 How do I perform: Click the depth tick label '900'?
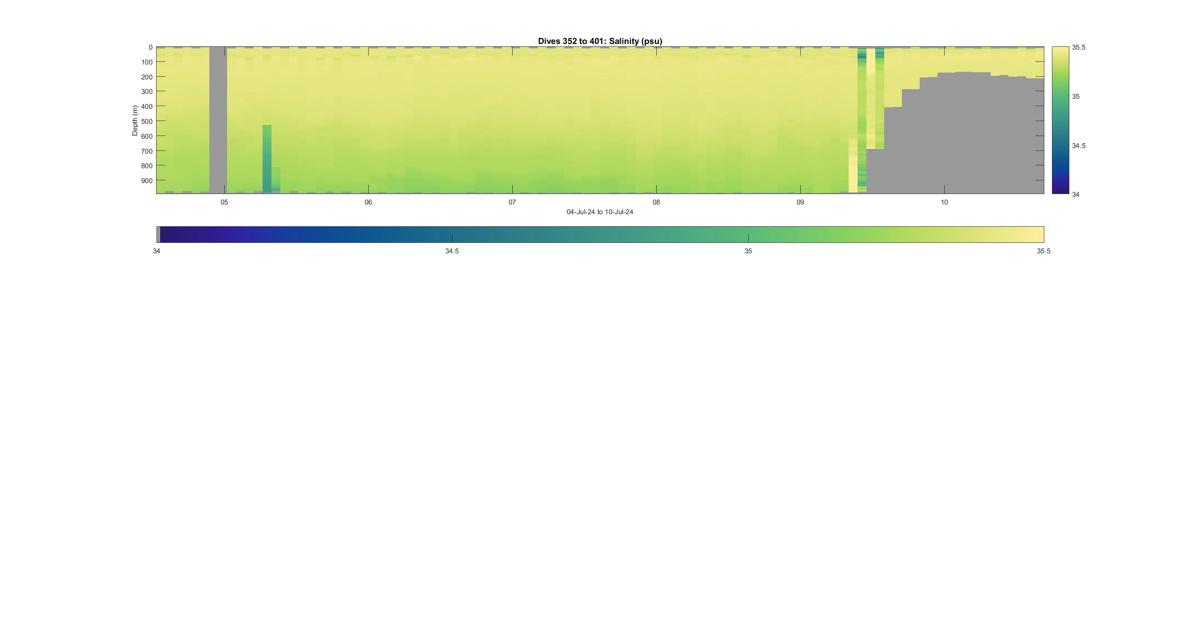pyautogui.click(x=146, y=181)
